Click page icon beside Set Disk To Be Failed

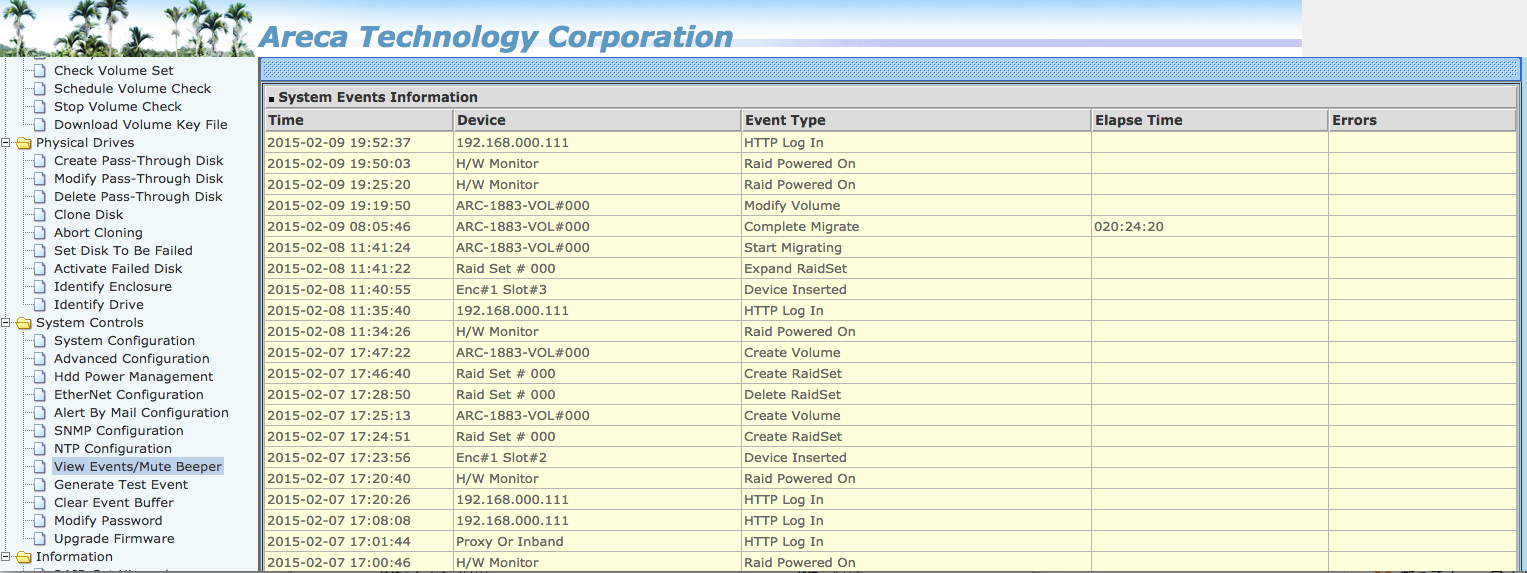40,251
